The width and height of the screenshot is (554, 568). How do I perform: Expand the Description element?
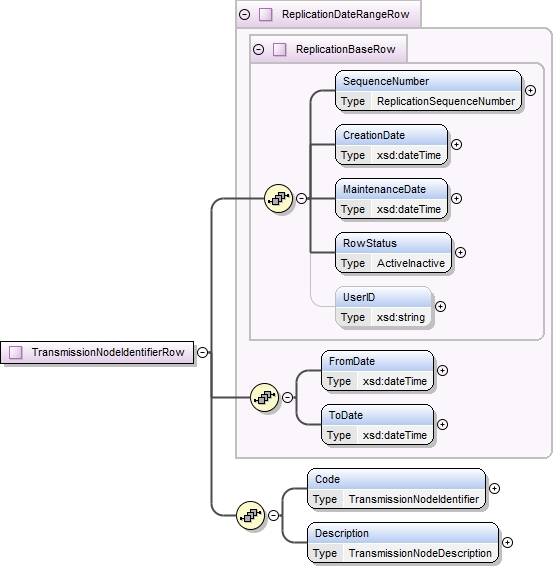(507, 542)
